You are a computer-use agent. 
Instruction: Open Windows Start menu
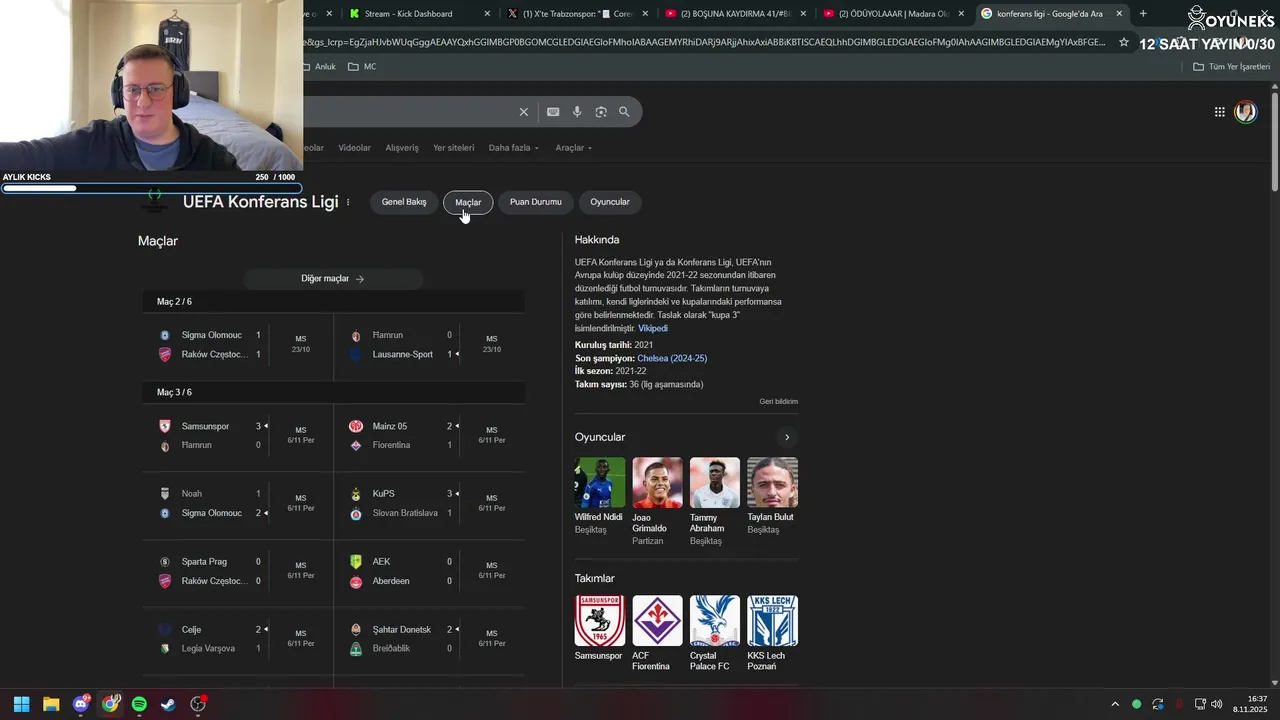click(21, 704)
